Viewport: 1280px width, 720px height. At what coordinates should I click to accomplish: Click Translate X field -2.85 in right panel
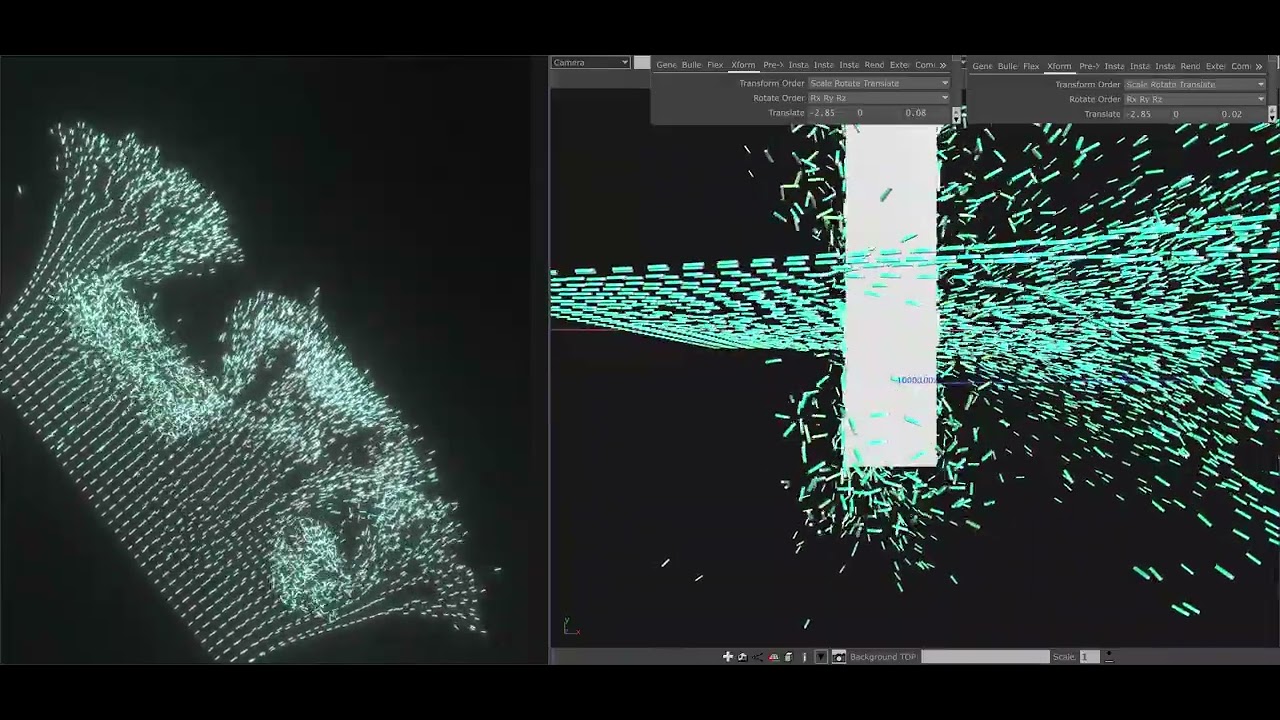pyautogui.click(x=1147, y=114)
